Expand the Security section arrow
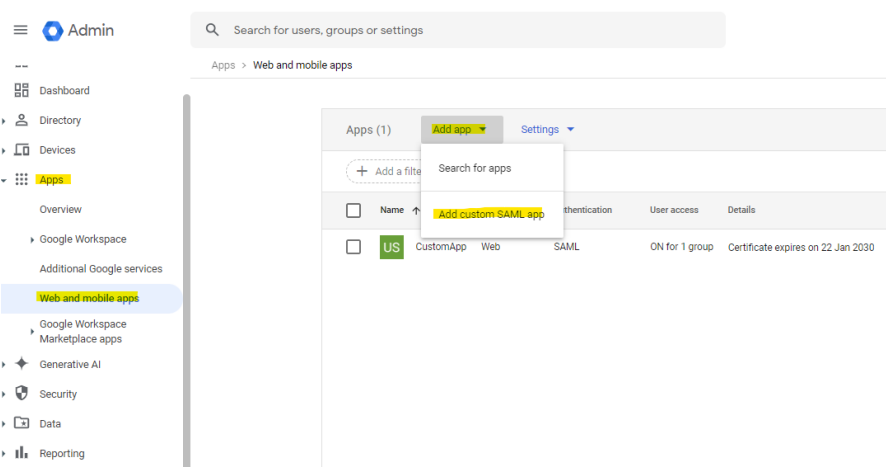886x474 pixels. click(x=4, y=394)
